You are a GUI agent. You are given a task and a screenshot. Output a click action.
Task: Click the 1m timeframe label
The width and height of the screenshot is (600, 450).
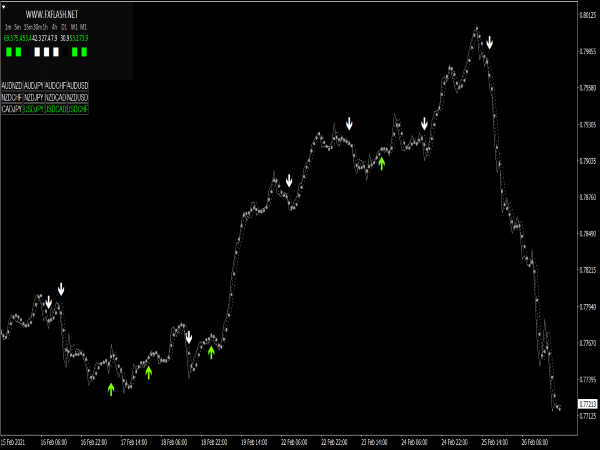click(8, 27)
